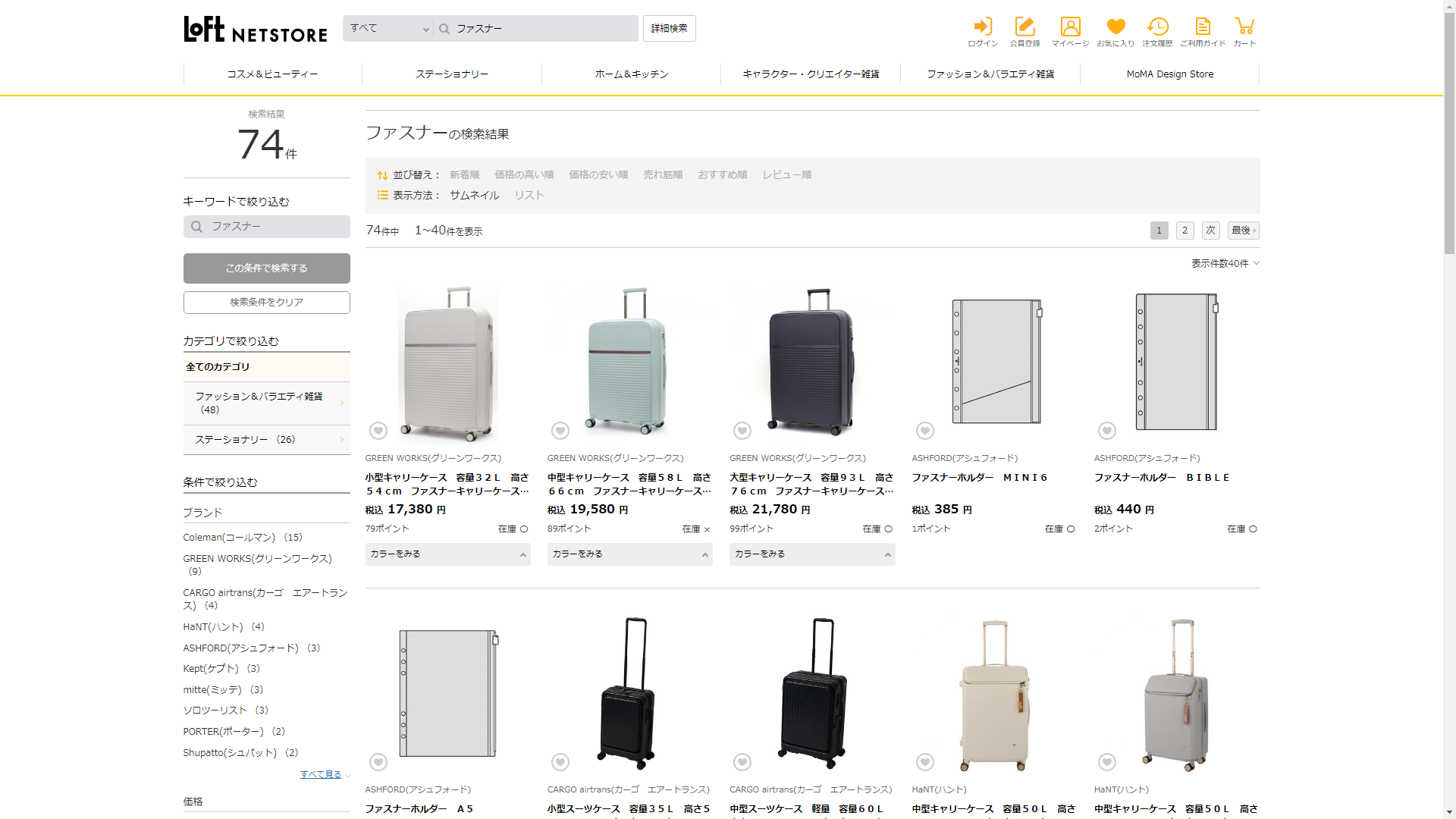
Task: Click the この条件で検索する button
Action: coord(266,268)
